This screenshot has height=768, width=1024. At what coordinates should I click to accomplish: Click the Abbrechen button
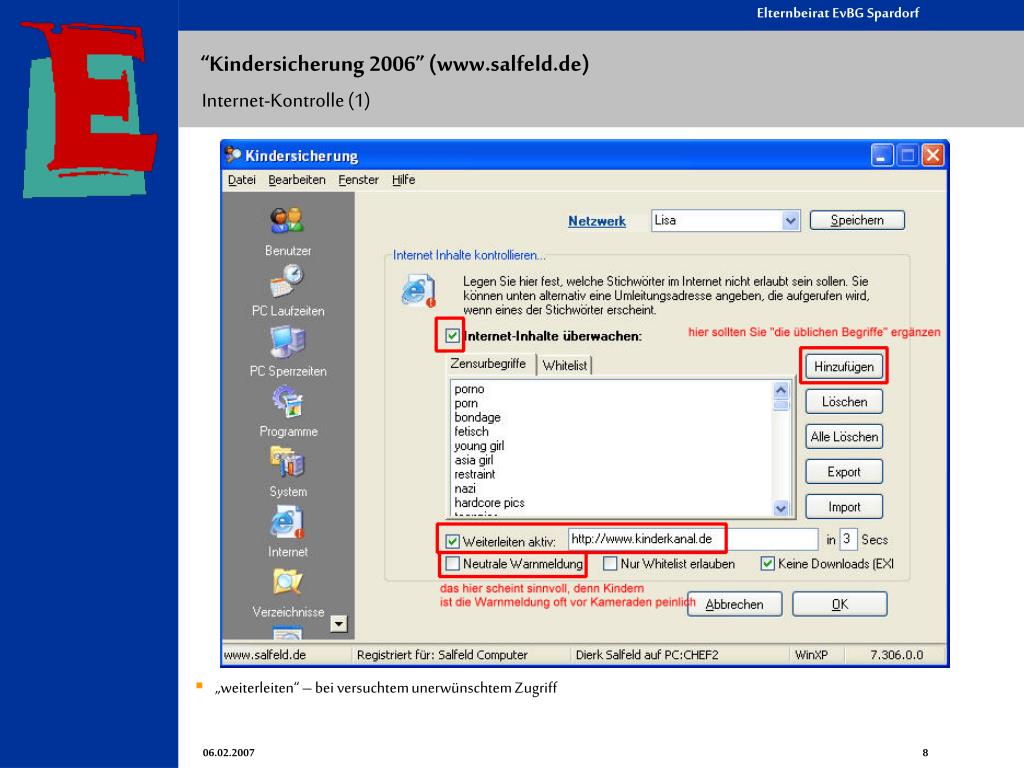click(734, 604)
